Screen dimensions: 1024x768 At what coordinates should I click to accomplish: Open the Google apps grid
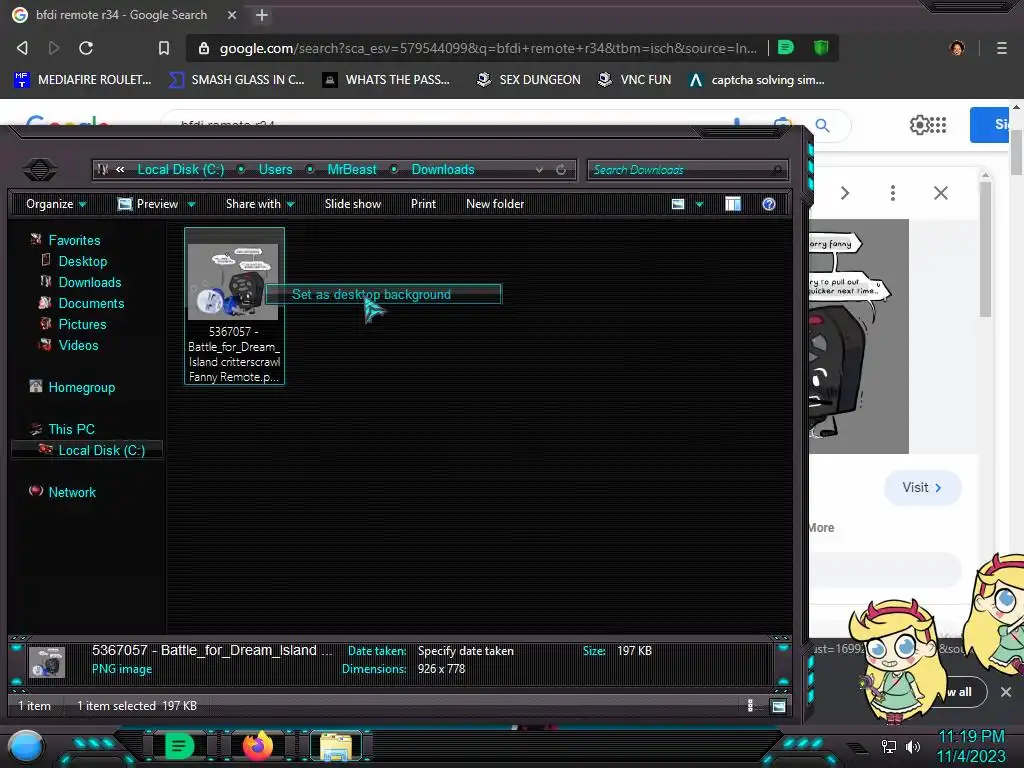coord(938,125)
